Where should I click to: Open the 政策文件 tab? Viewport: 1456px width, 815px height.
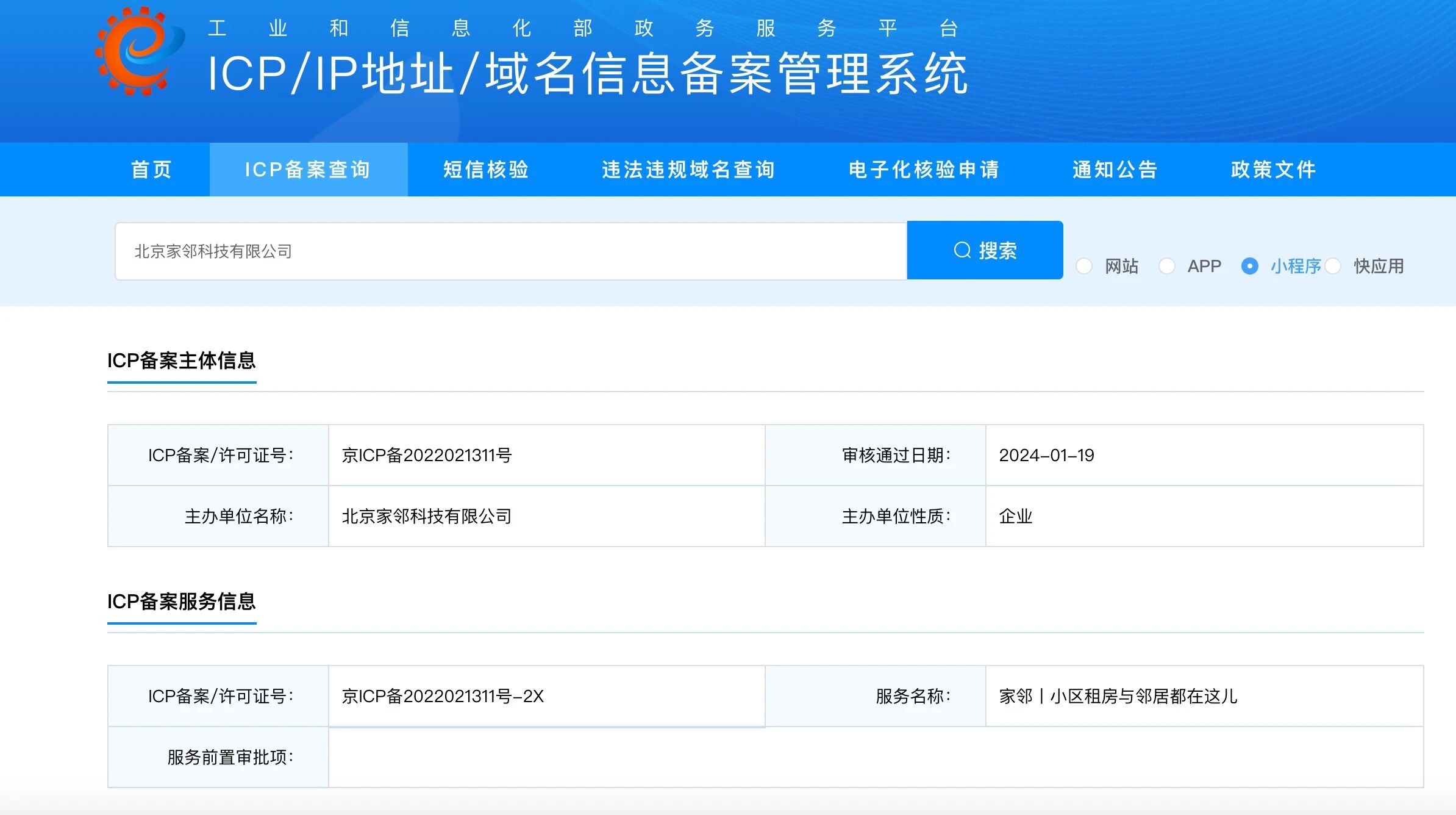pos(1273,170)
